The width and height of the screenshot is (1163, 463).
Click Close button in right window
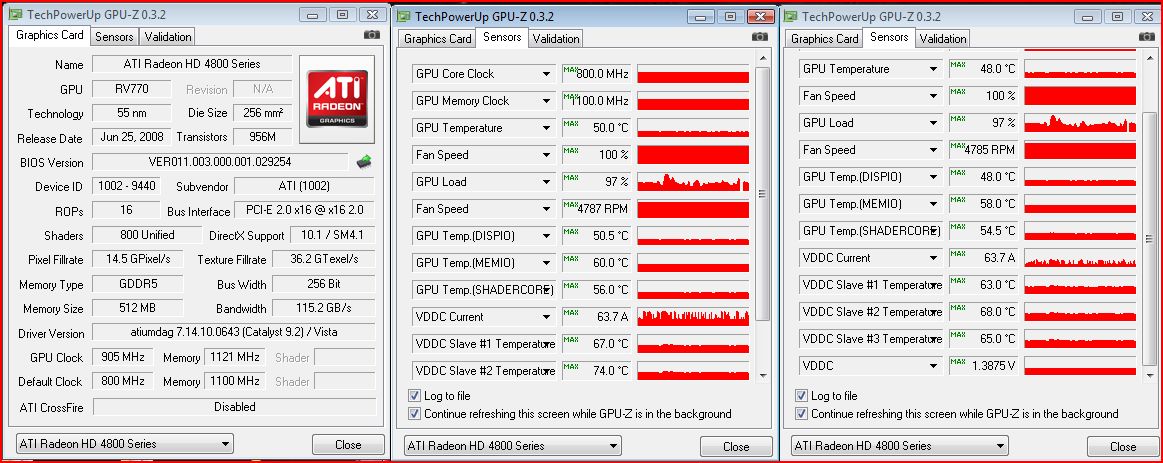(1123, 447)
